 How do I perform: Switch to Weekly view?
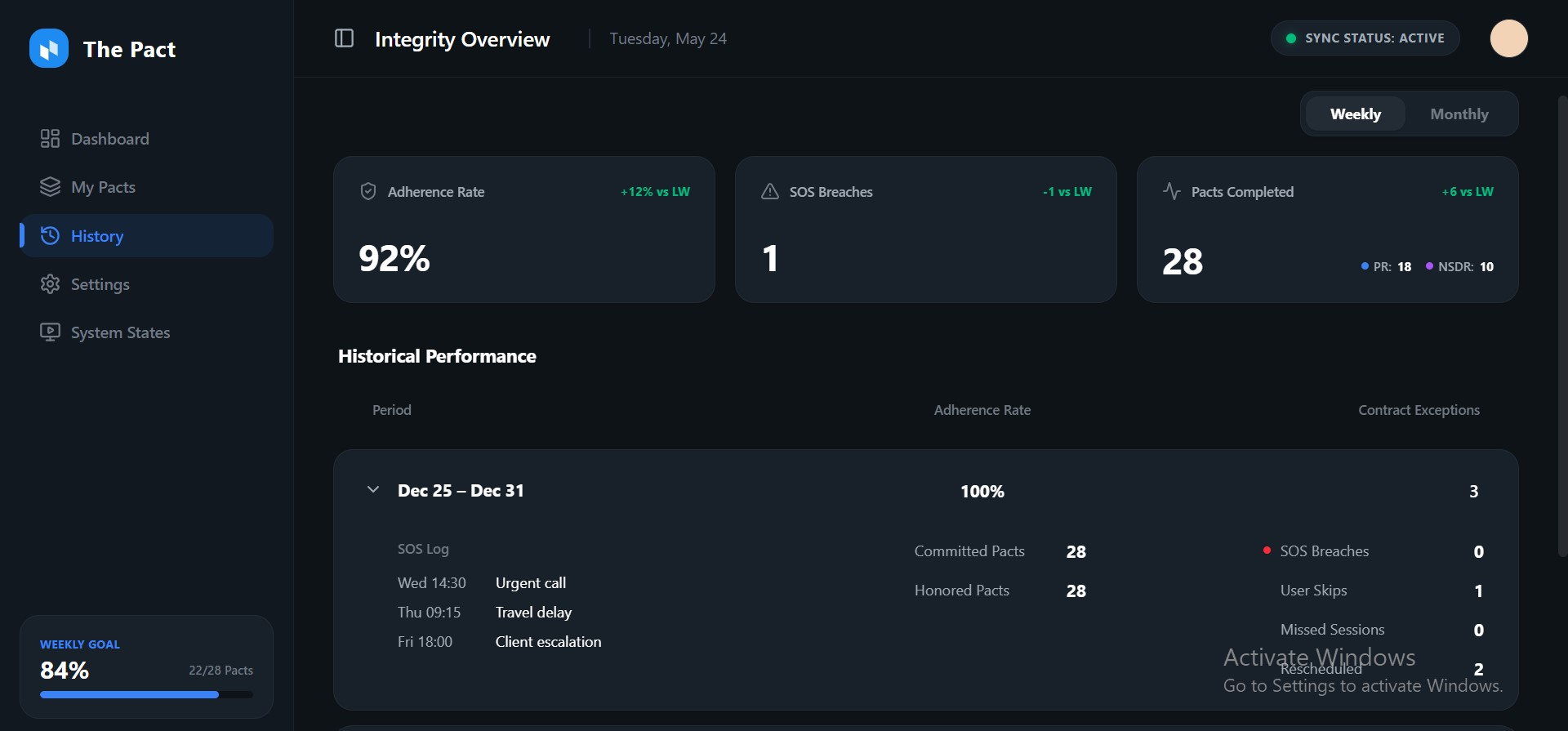[x=1356, y=114]
